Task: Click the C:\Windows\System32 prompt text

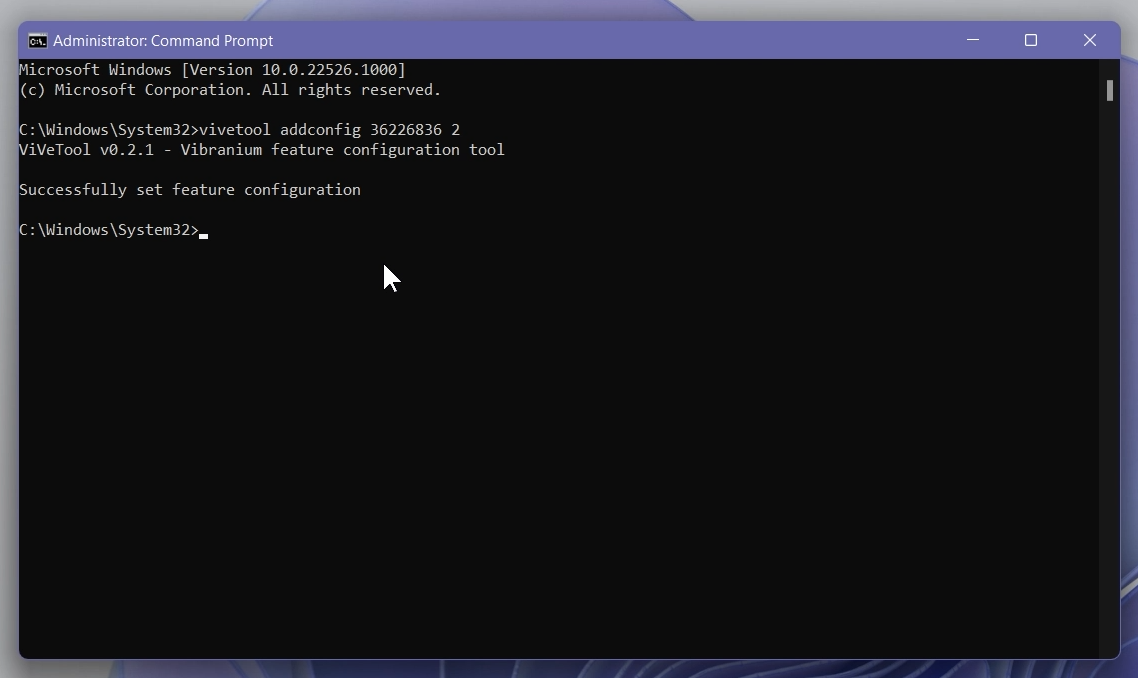Action: tap(108, 230)
